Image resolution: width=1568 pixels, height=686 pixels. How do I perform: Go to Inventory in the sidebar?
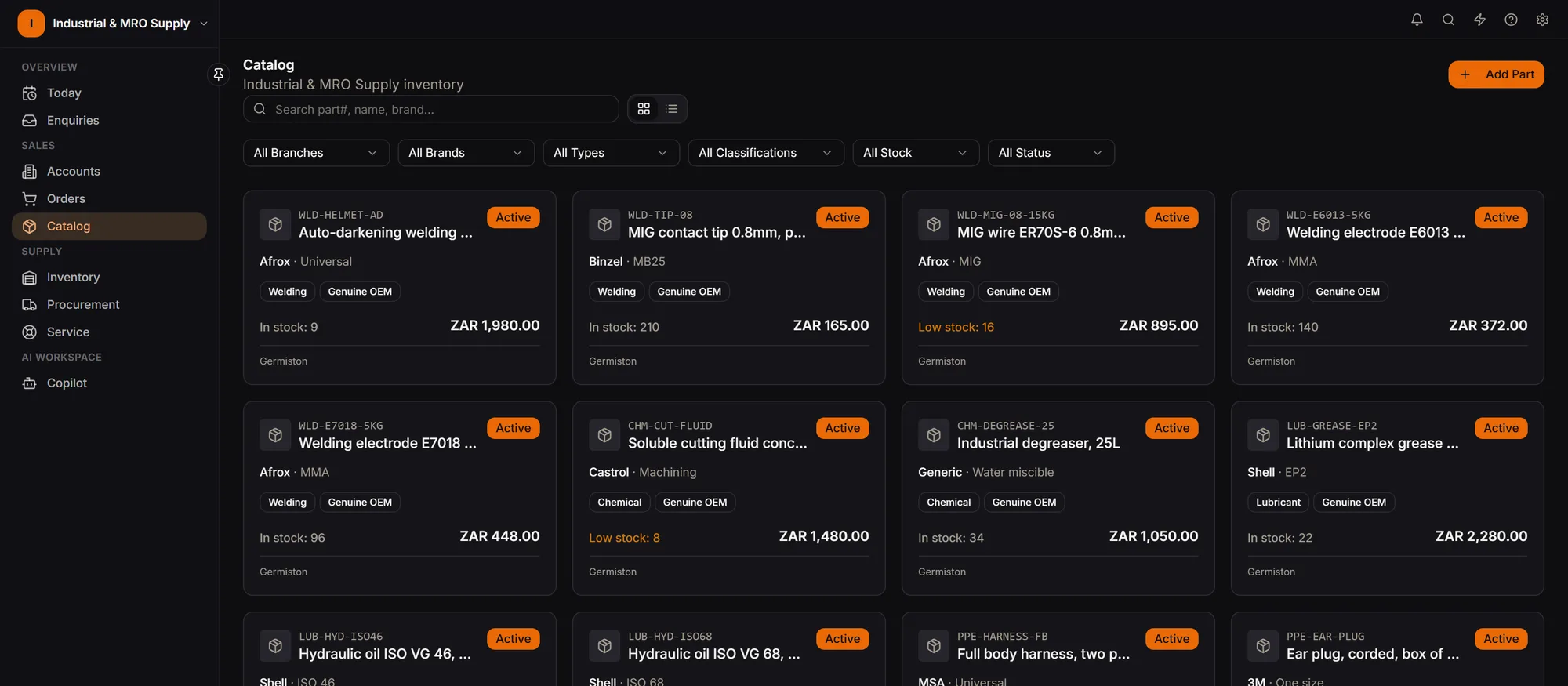[x=109, y=278]
